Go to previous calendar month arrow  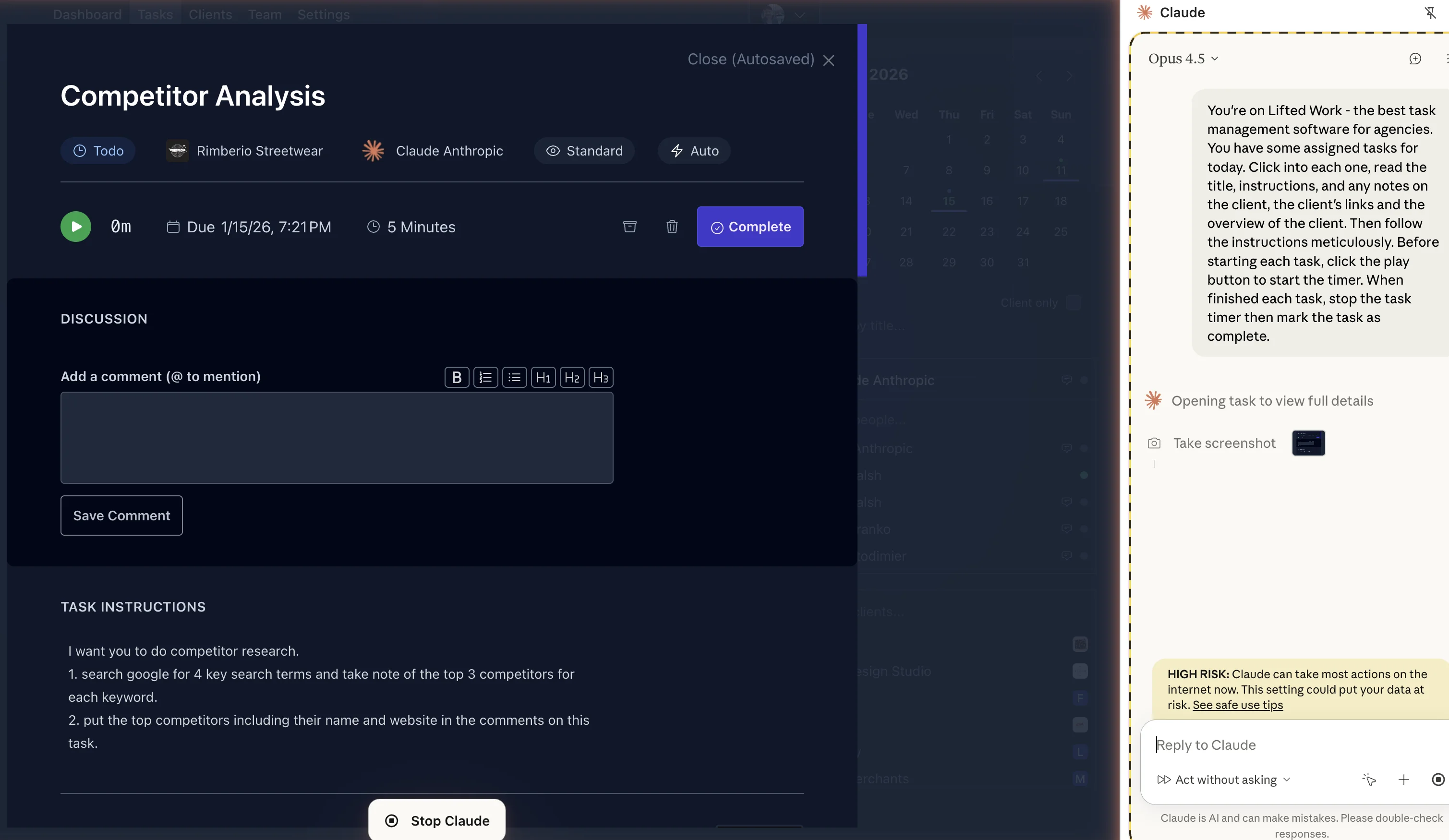click(x=1038, y=76)
